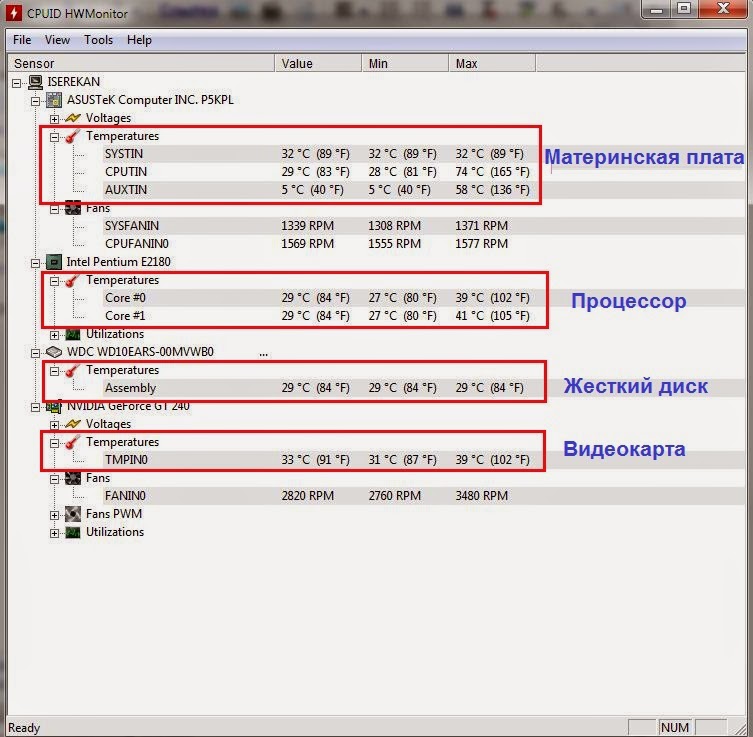Click the Pentium Utilizations graph icon
This screenshot has width=753, height=737.
73,334
